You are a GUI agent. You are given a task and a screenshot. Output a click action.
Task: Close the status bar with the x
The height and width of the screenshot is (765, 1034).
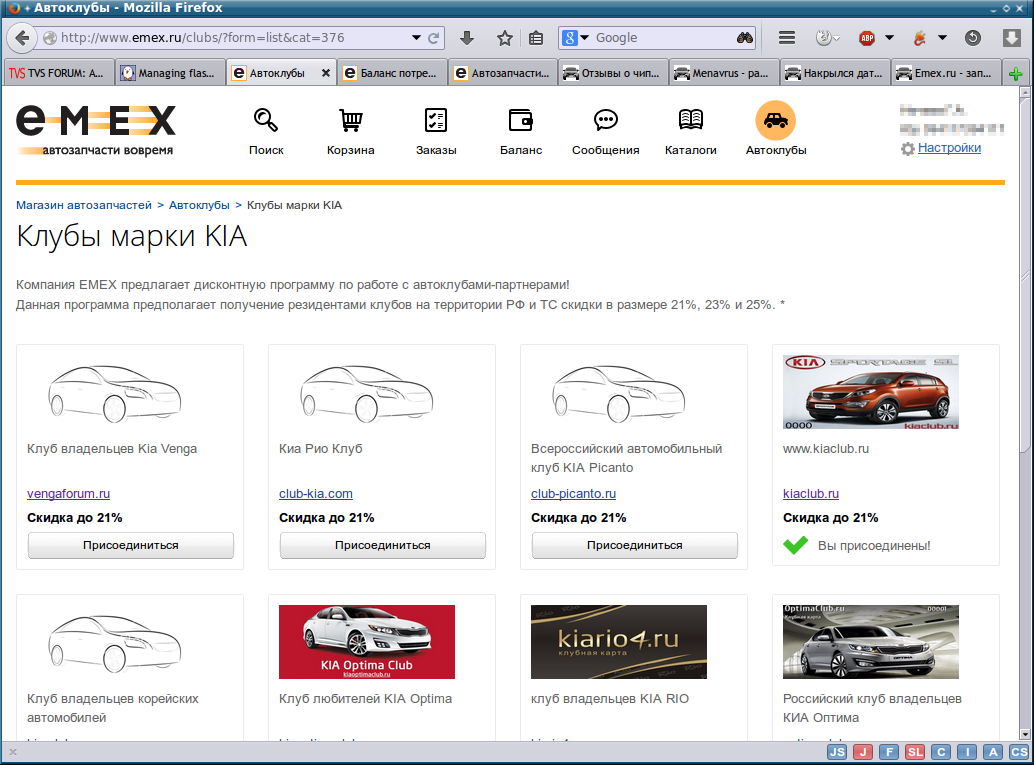click(13, 752)
